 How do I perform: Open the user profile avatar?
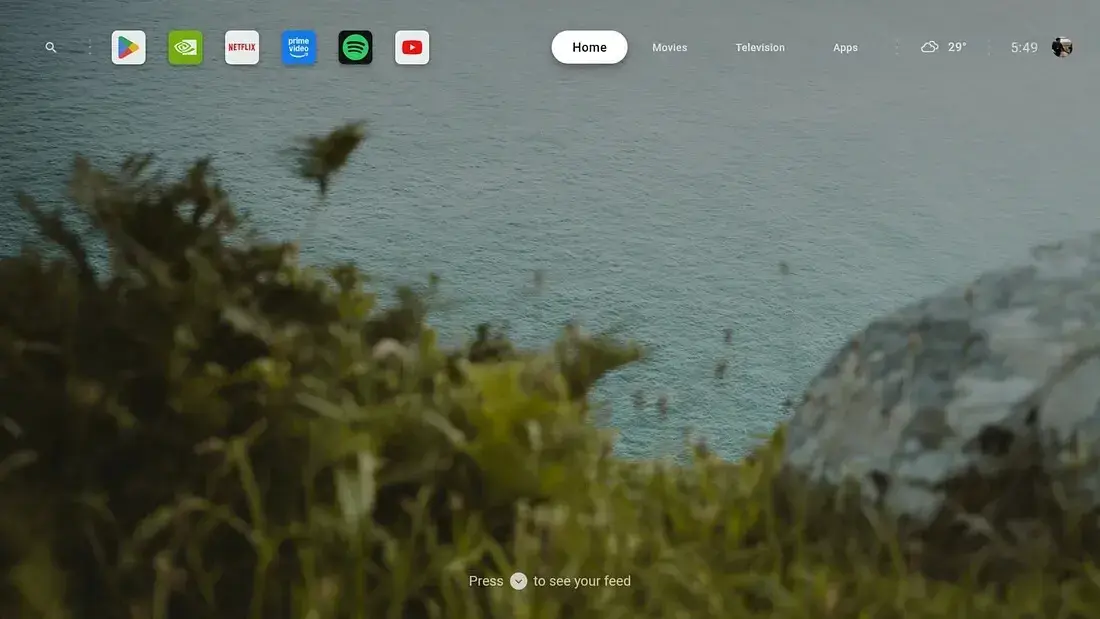(x=1062, y=47)
